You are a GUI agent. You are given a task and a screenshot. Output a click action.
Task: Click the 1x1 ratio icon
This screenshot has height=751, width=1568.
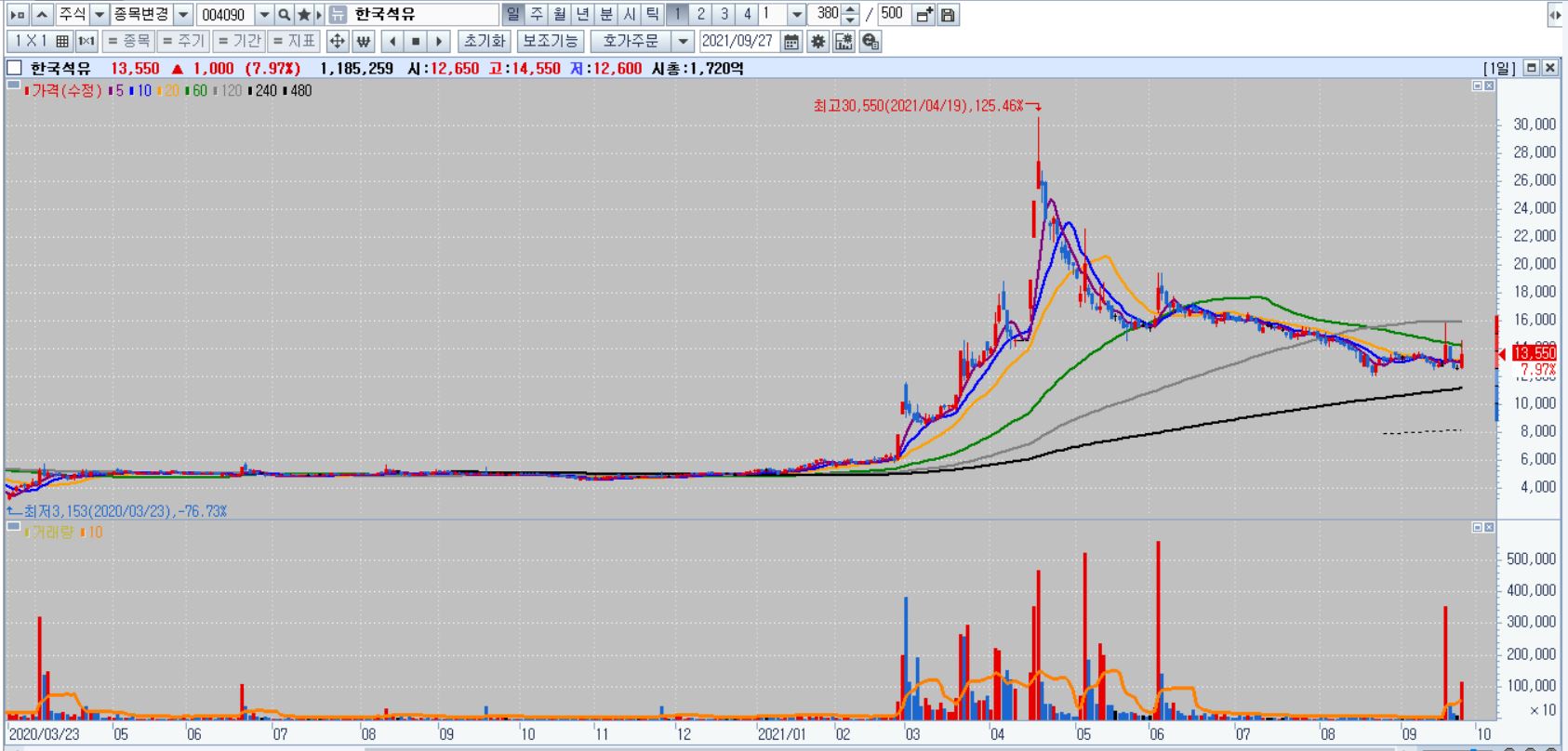tap(86, 41)
